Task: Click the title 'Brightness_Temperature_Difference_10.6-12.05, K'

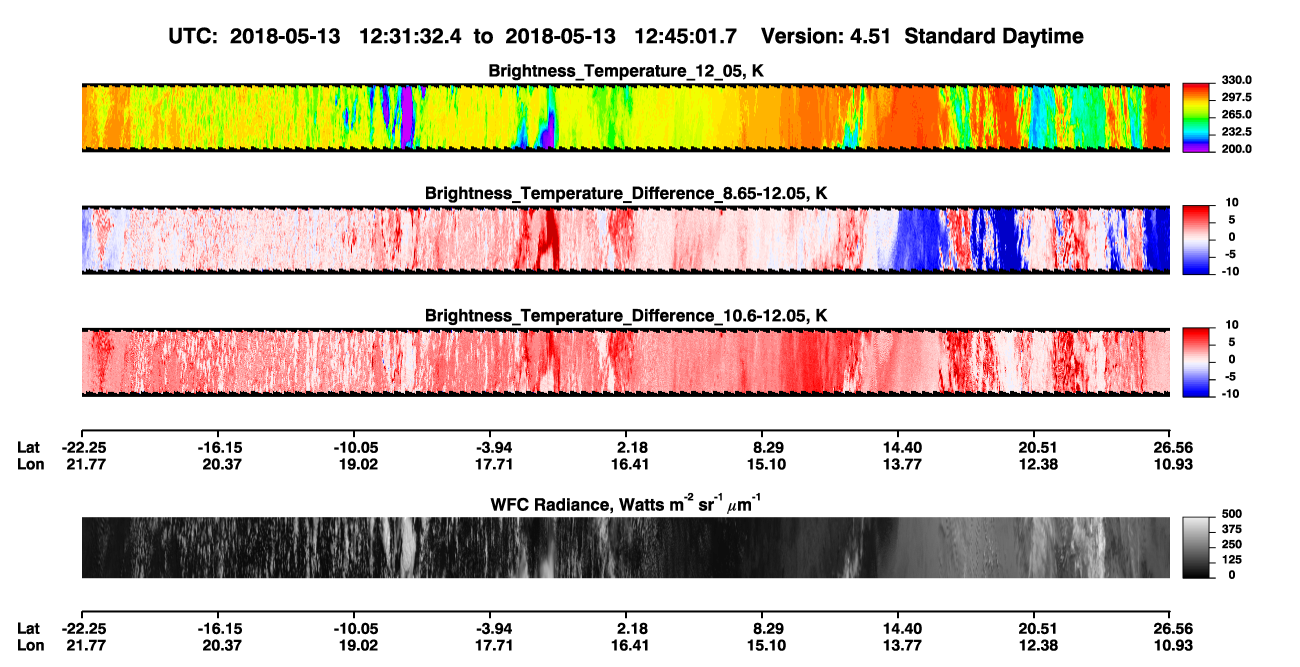Action: pos(626,316)
